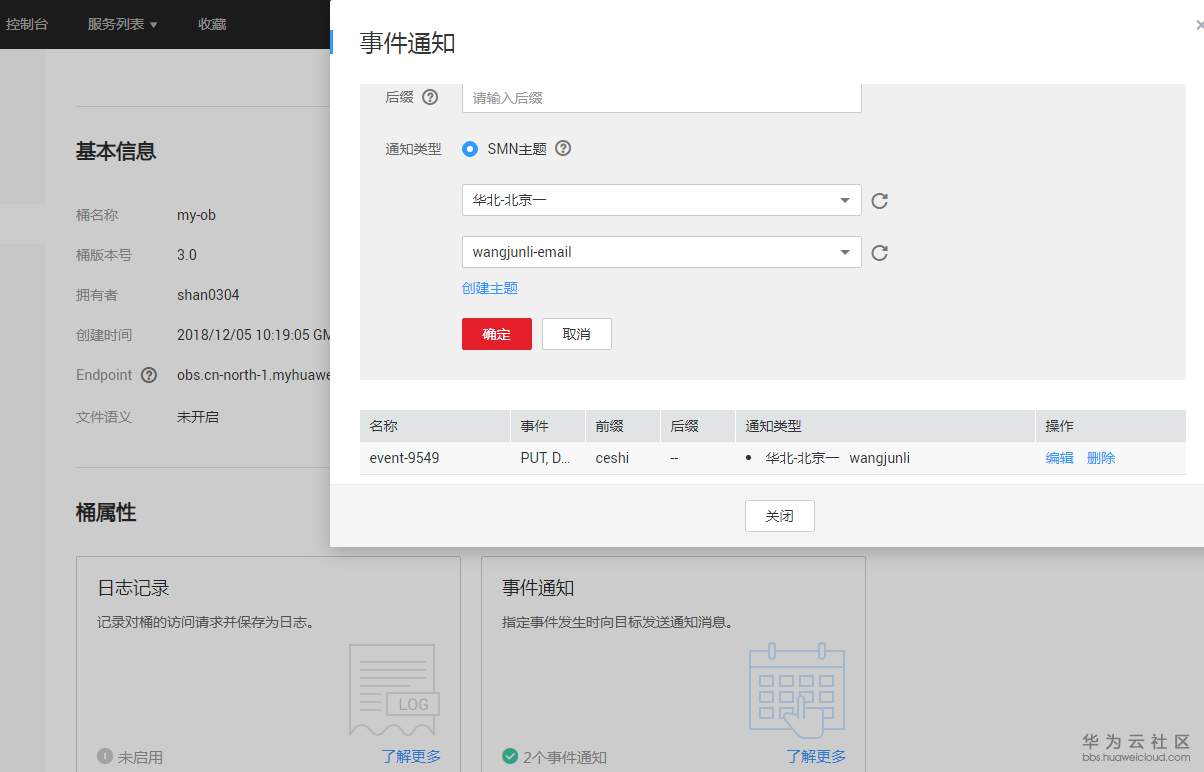Image resolution: width=1204 pixels, height=772 pixels.
Task: Click 了解更多 in 事件通知 card
Action: pyautogui.click(x=816, y=756)
